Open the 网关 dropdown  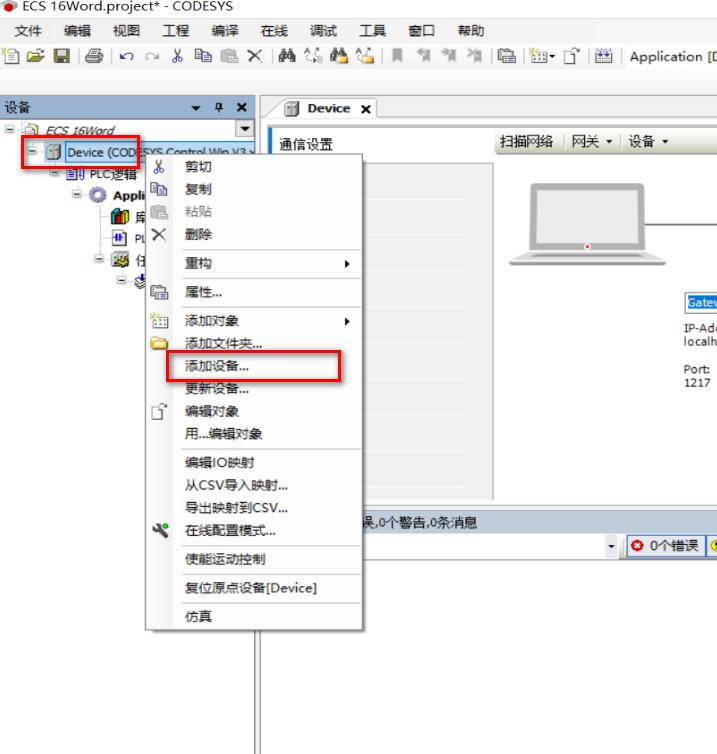(592, 141)
